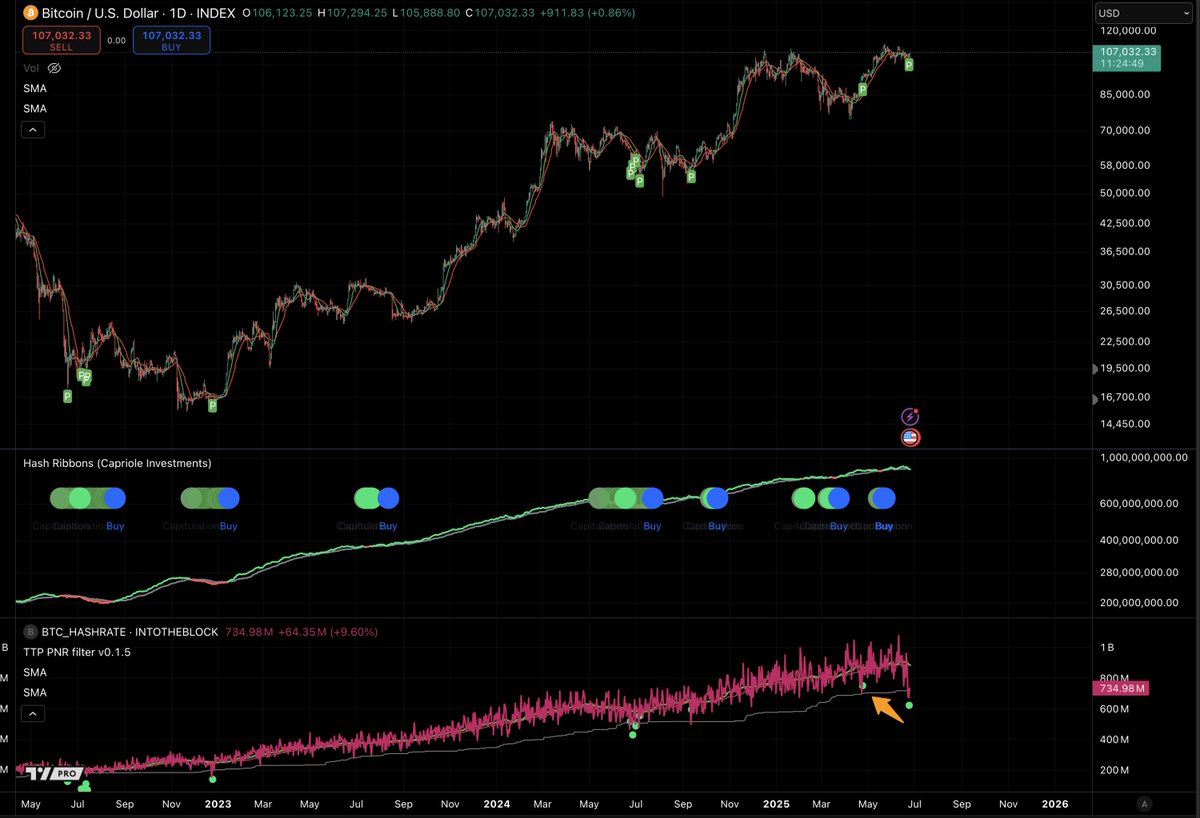Click the Hash Ribbons Buy label near August 2024
The width and height of the screenshot is (1200, 818).
[652, 526]
